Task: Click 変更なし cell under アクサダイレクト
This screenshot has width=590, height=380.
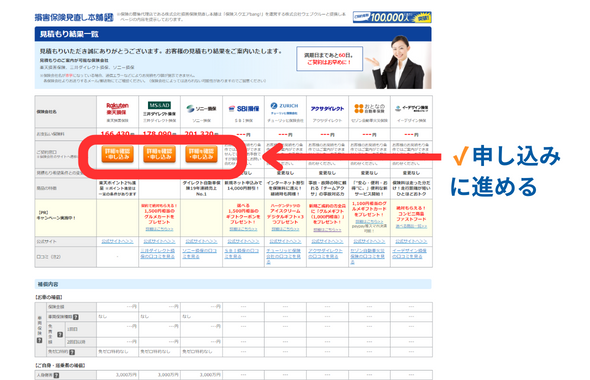Action: tap(327, 173)
